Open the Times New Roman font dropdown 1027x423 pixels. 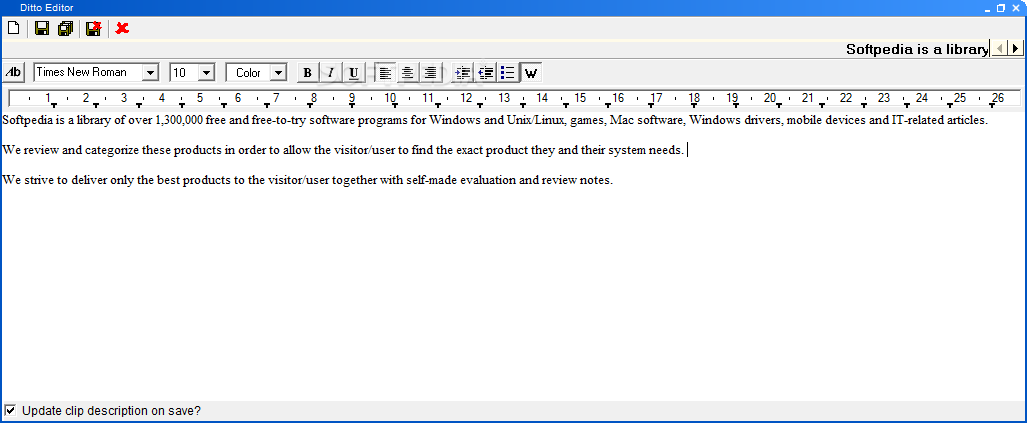[x=150, y=73]
